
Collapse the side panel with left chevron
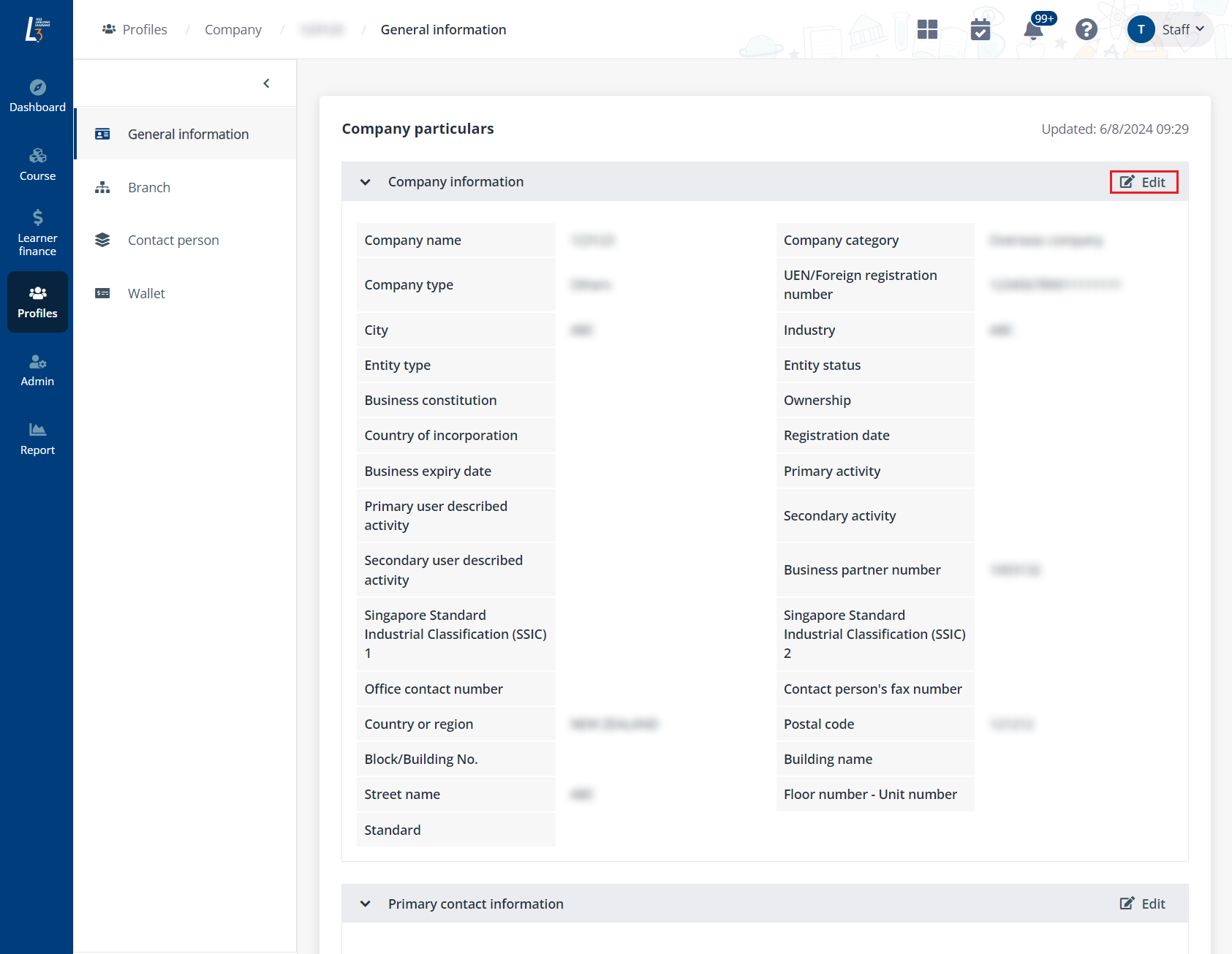pos(266,83)
